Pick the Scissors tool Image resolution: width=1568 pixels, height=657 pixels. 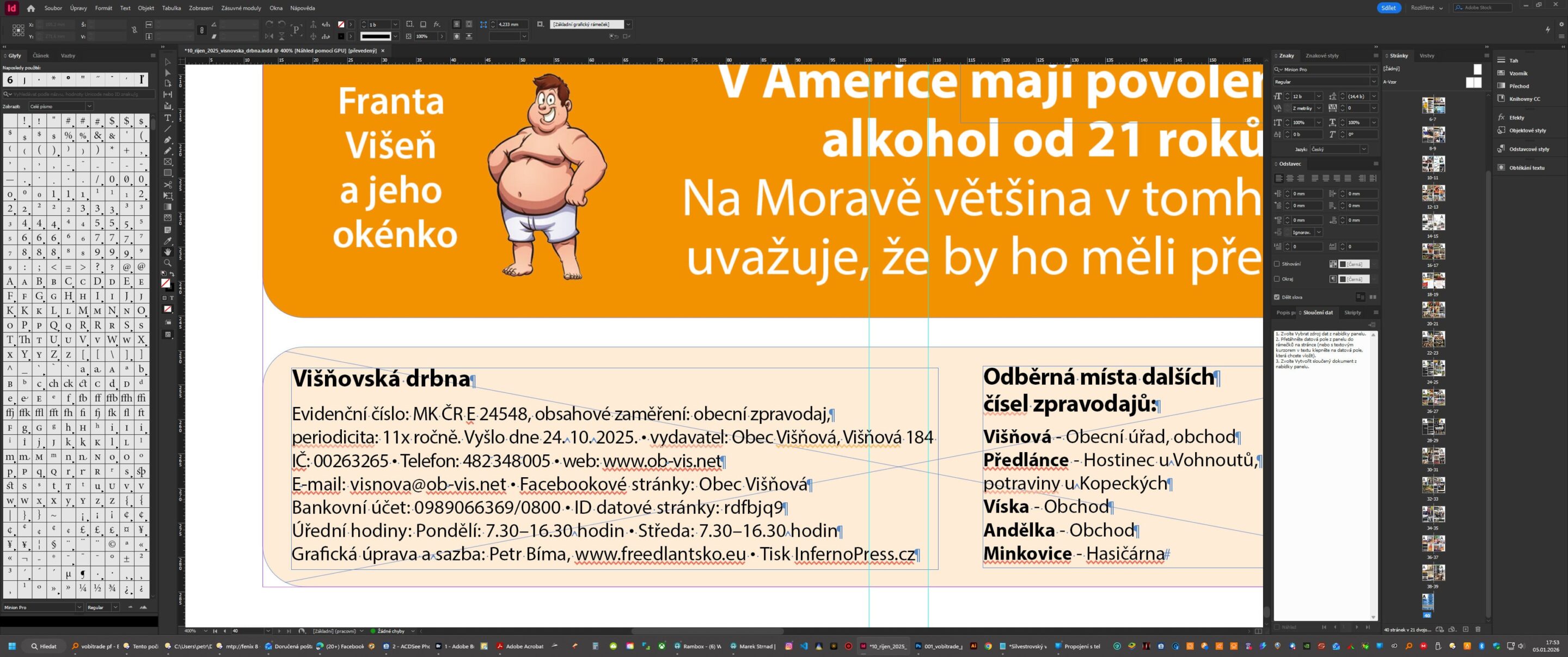point(168,185)
